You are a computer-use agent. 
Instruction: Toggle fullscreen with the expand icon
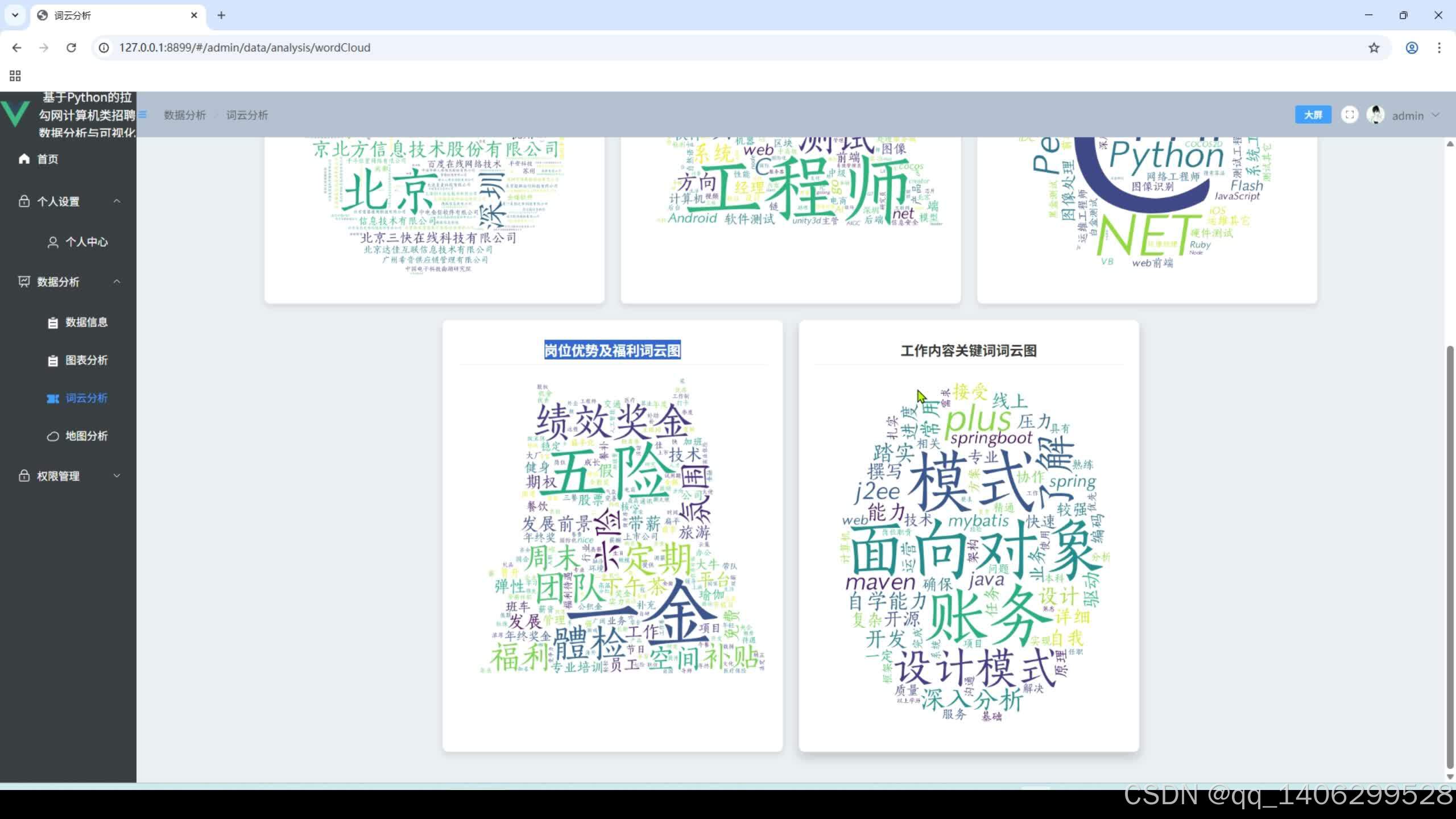click(x=1349, y=115)
